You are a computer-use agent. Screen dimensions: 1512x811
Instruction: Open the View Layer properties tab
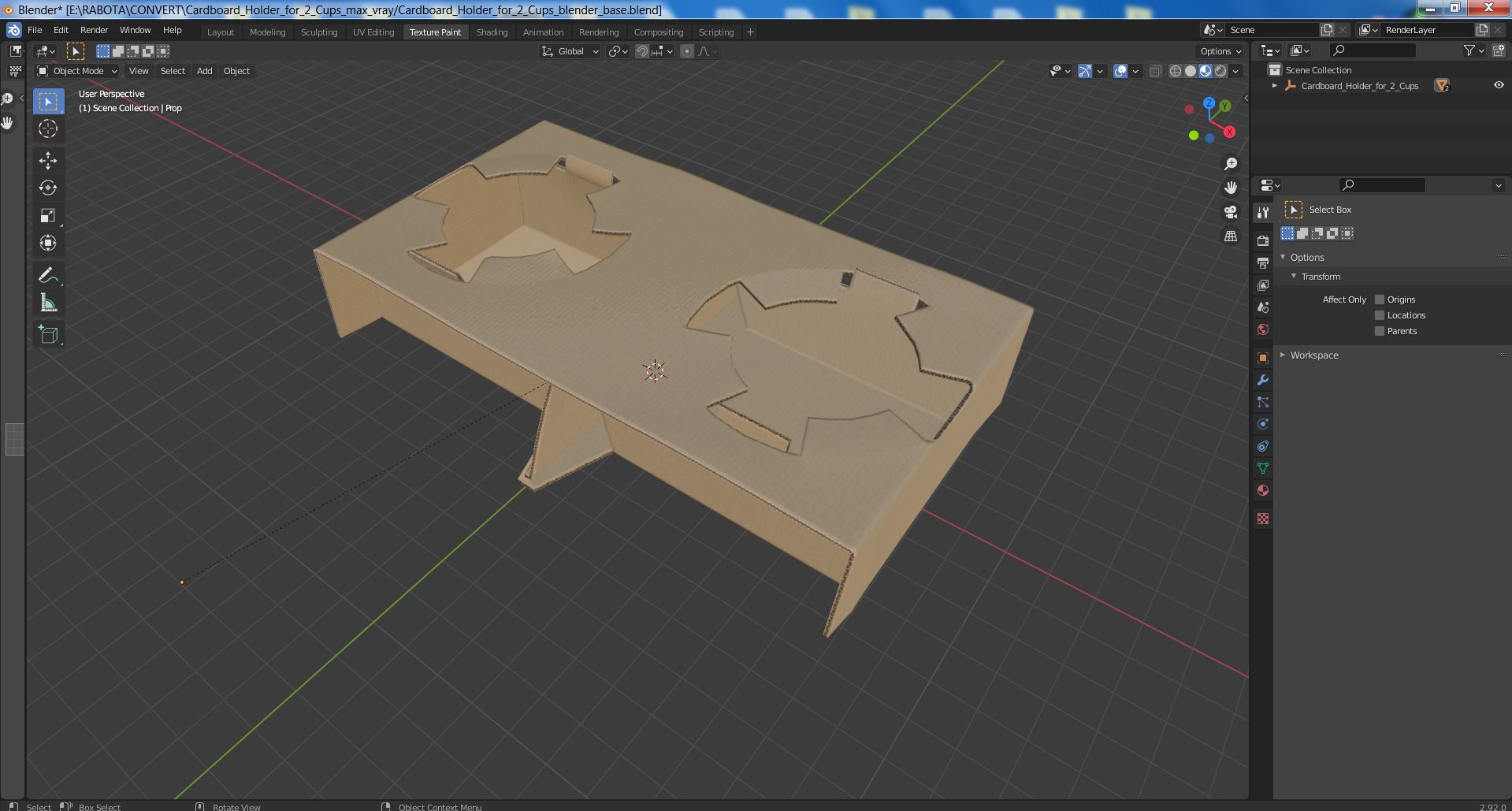[1263, 285]
